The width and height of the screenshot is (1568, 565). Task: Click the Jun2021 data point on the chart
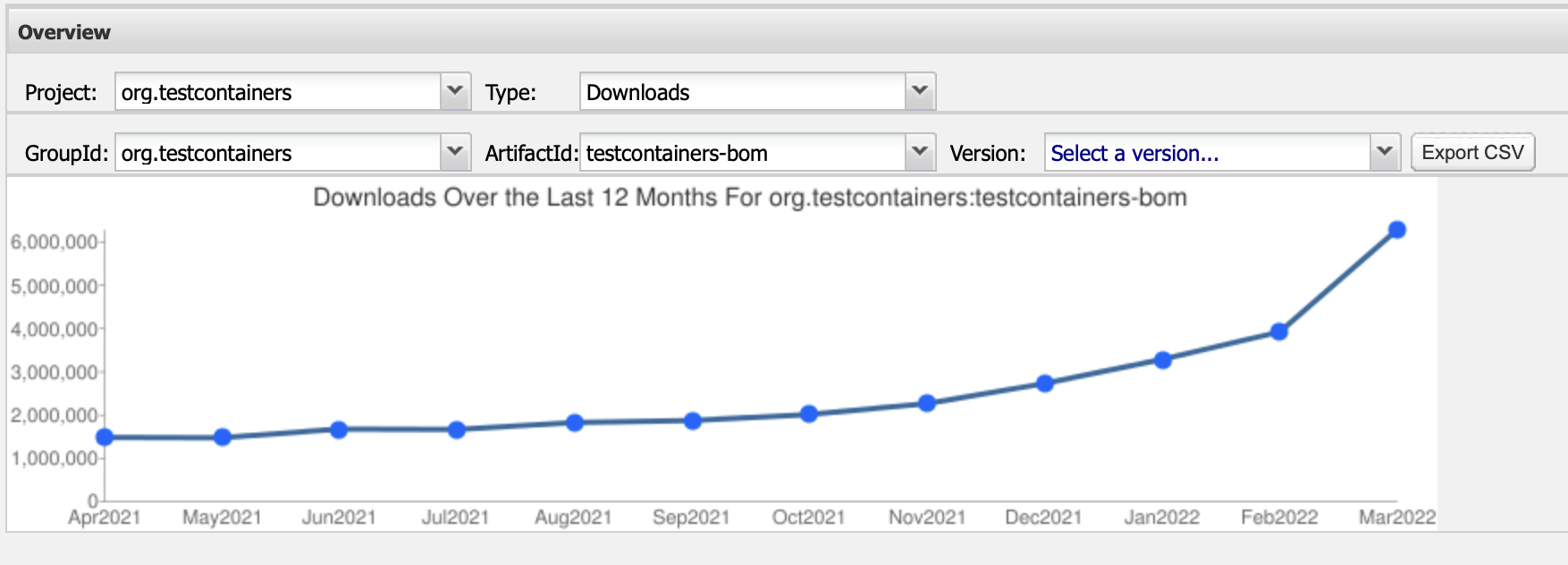pyautogui.click(x=339, y=430)
